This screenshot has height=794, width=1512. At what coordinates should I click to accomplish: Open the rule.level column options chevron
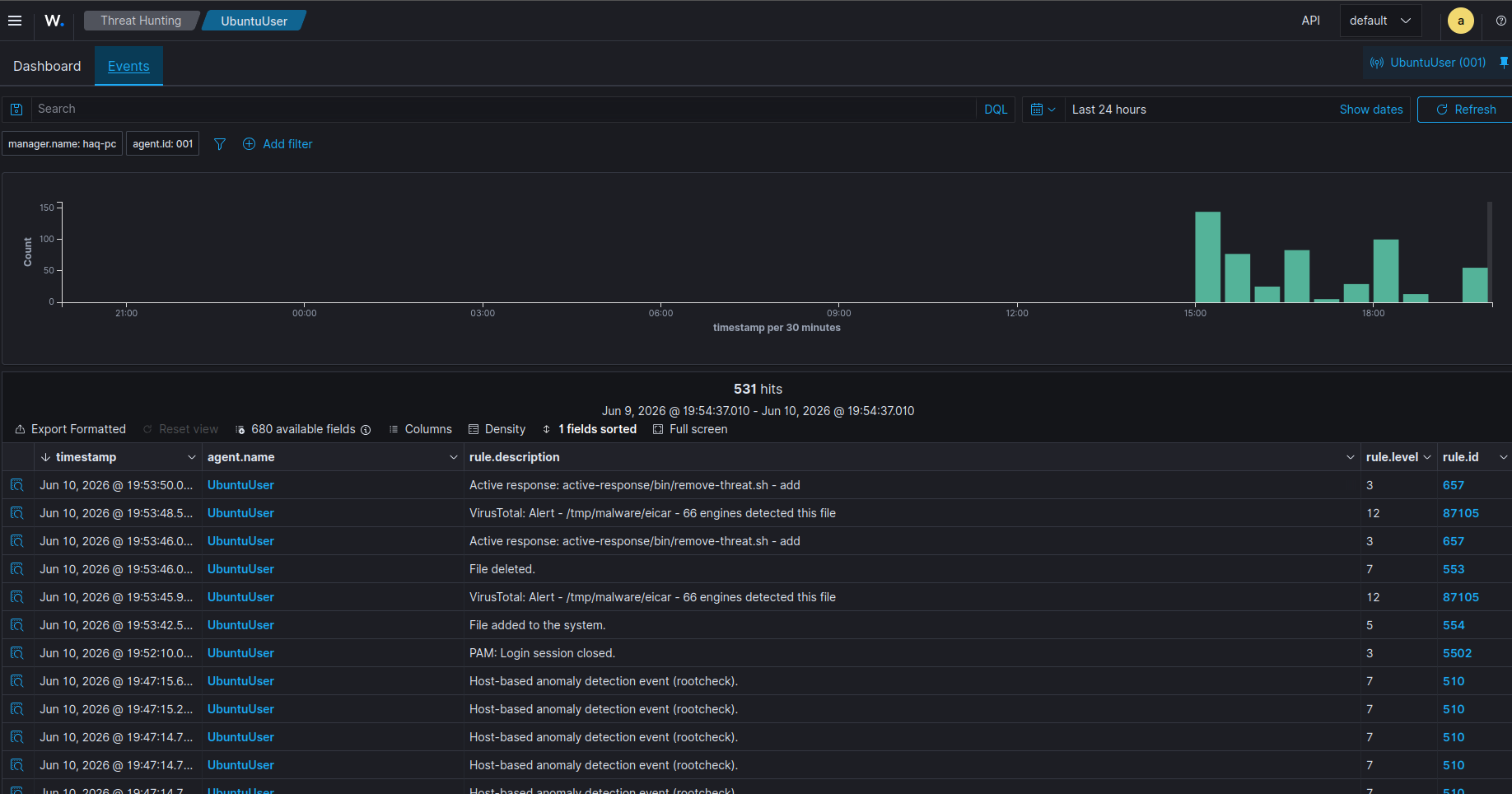1427,457
